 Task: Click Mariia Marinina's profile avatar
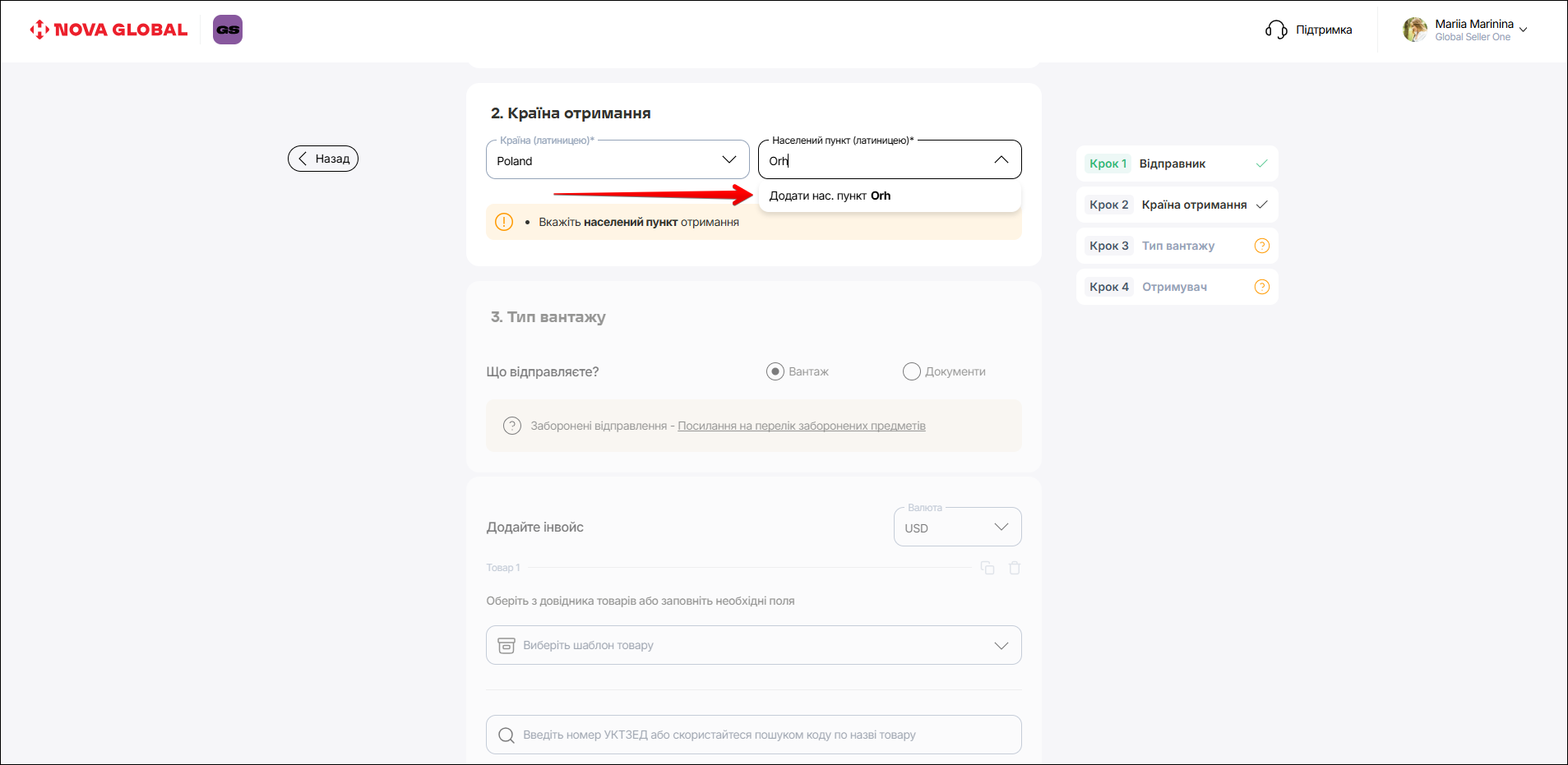tap(1414, 30)
